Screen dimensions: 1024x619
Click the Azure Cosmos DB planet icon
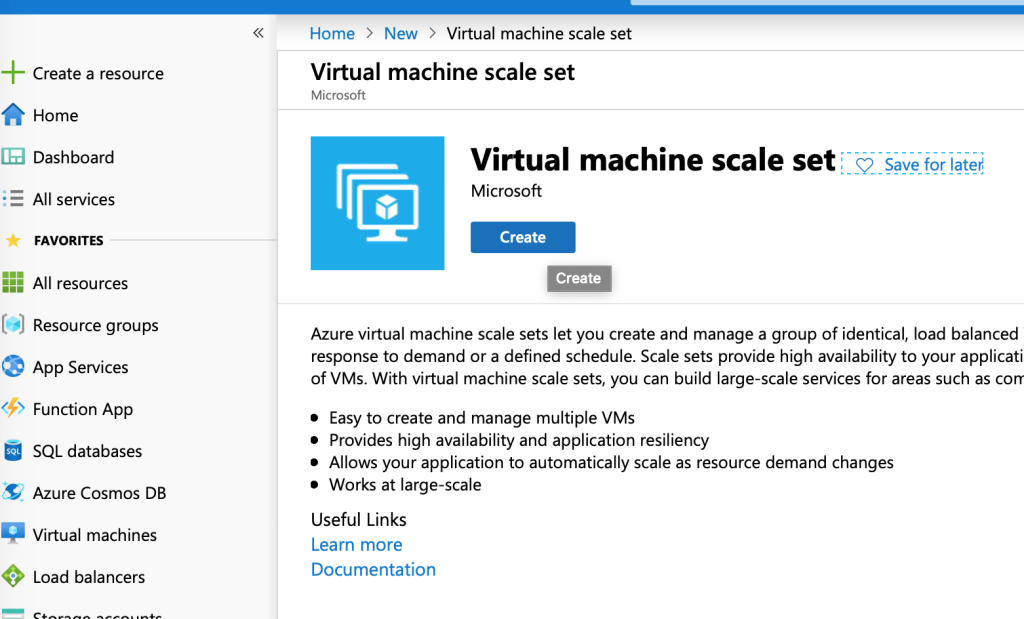coord(13,492)
